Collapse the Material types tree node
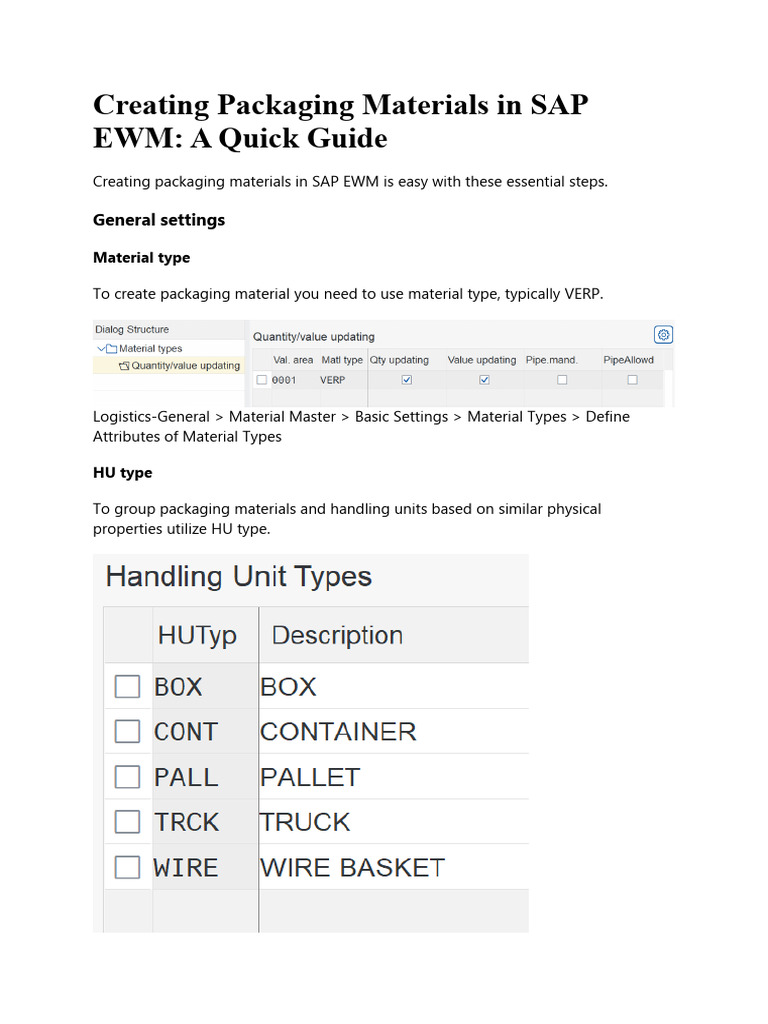Viewport: 768px width, 1024px height. click(101, 348)
